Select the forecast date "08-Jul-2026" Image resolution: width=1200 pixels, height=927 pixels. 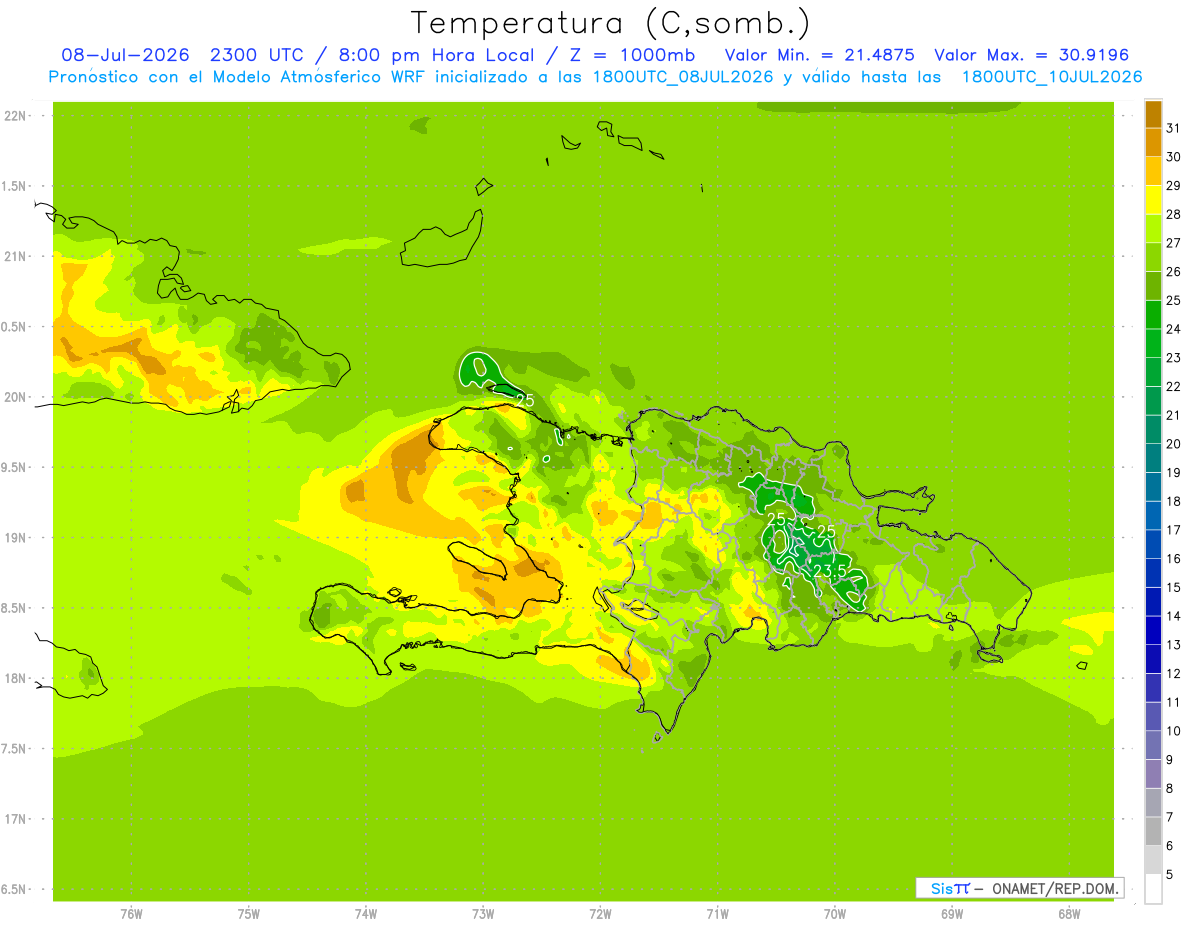point(125,55)
